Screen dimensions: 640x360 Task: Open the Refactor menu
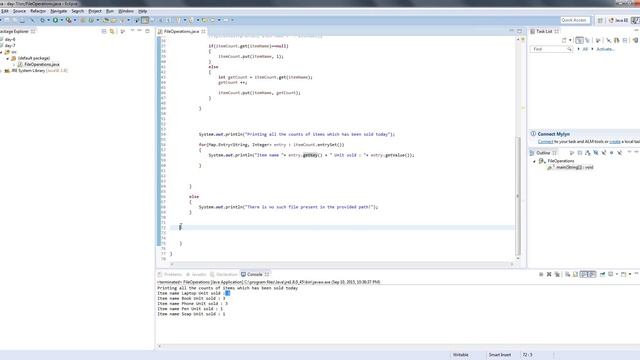(x=38, y=11)
